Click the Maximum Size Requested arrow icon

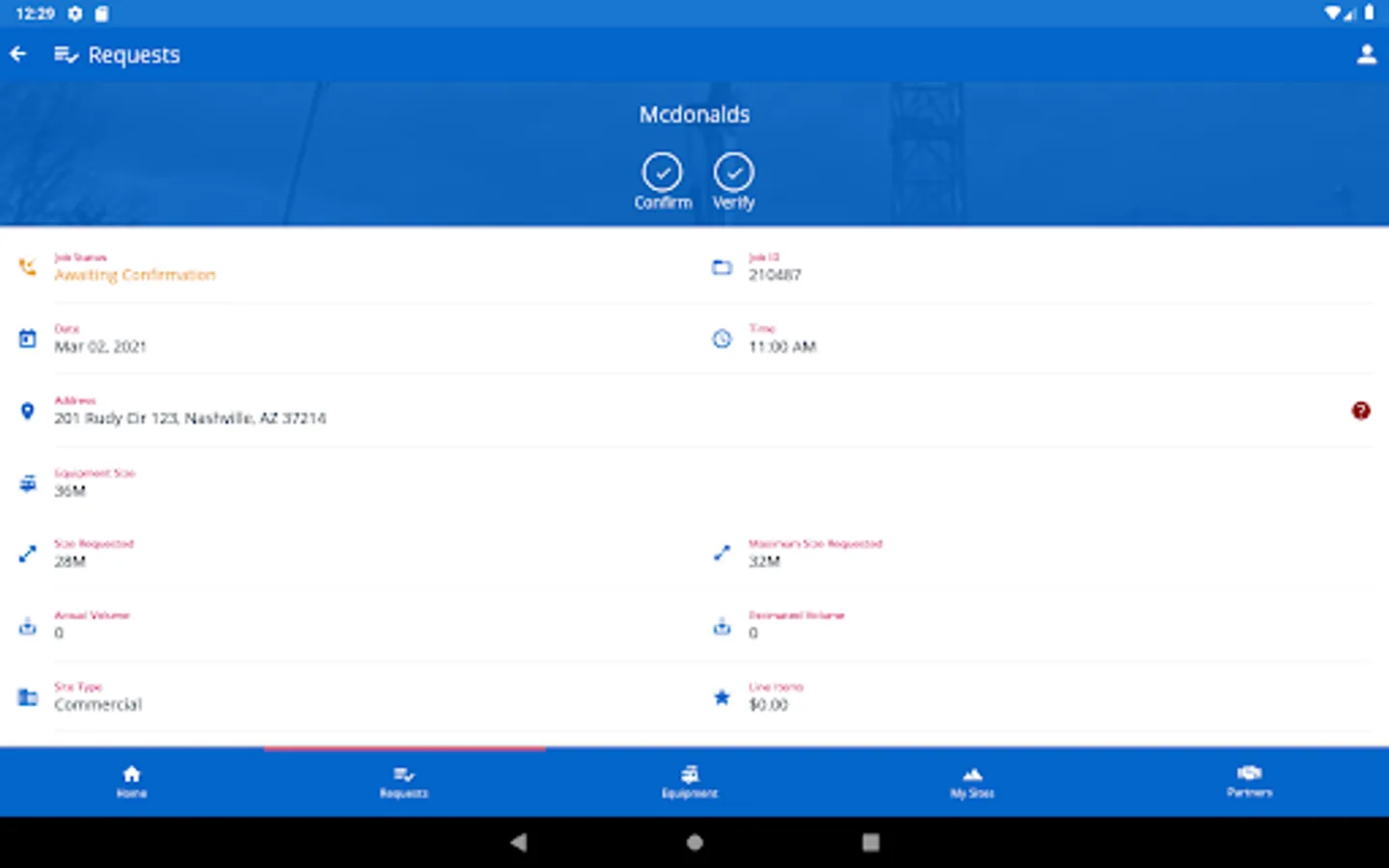722,554
